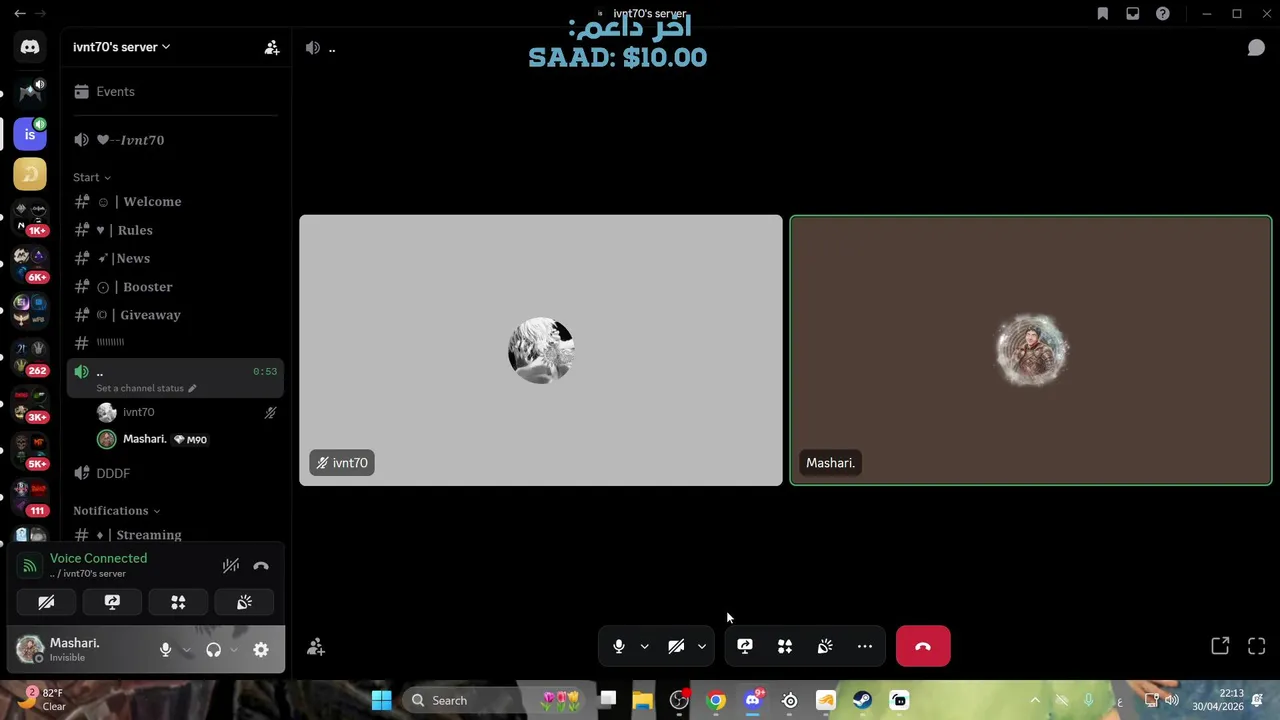Disconnect using the Voice Connected panel hang-up icon
Screen dimensions: 1280x720
[x=261, y=566]
